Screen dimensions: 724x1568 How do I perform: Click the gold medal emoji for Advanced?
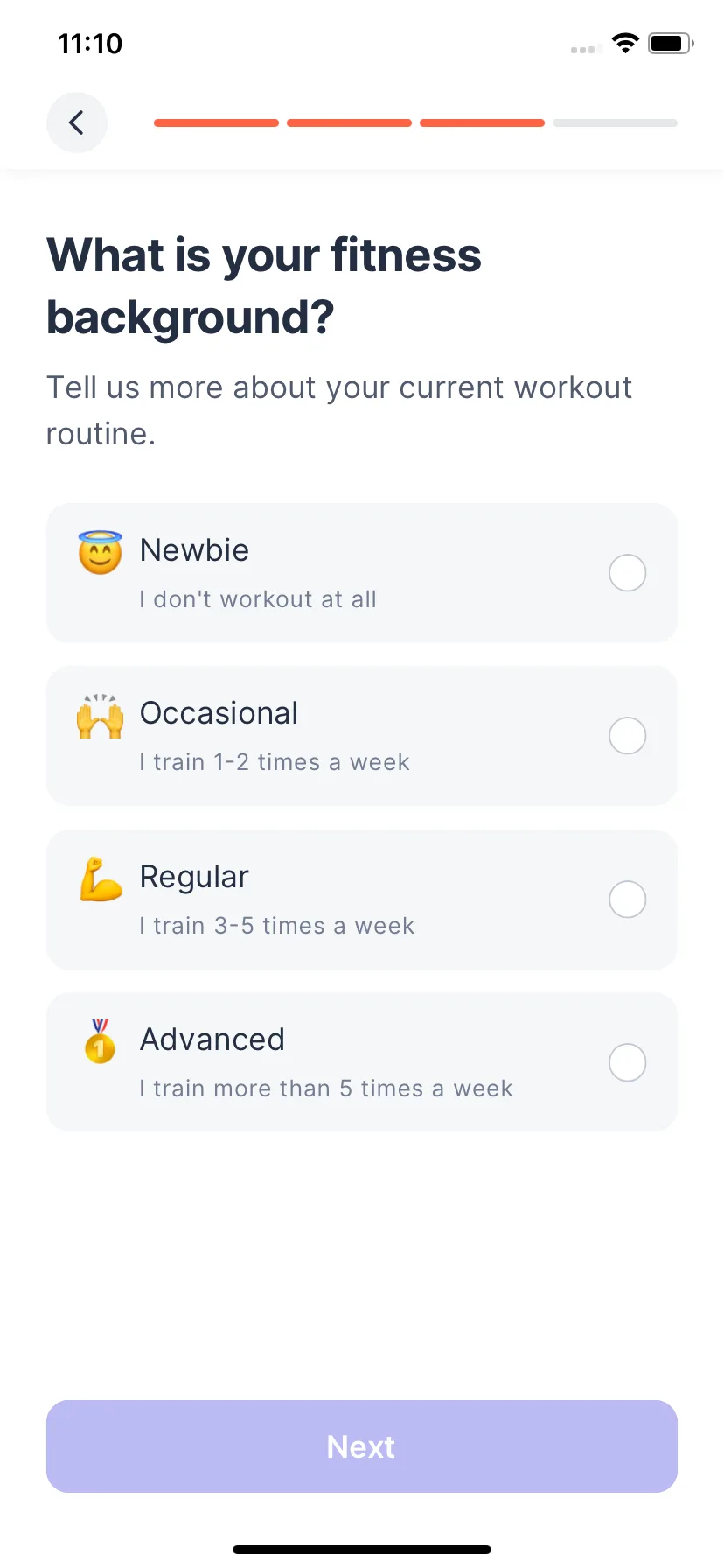(100, 1041)
